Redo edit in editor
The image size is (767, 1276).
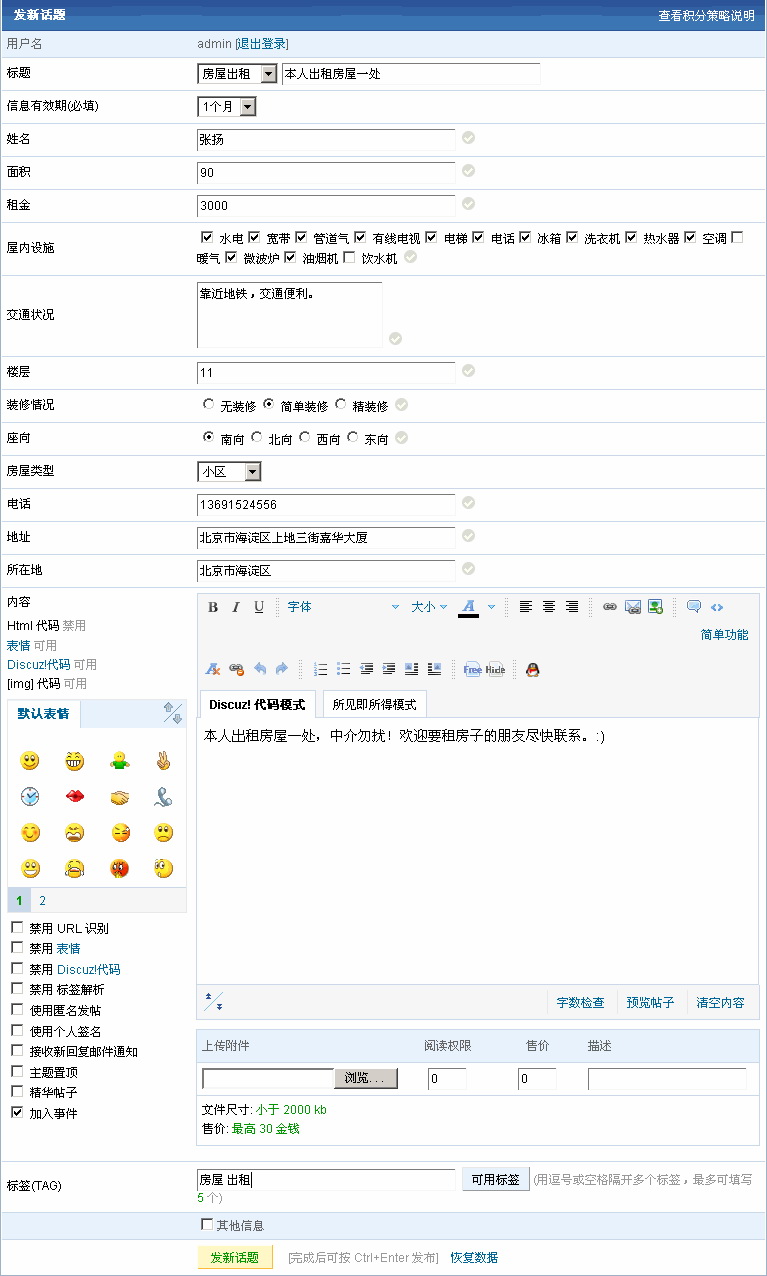click(x=282, y=669)
